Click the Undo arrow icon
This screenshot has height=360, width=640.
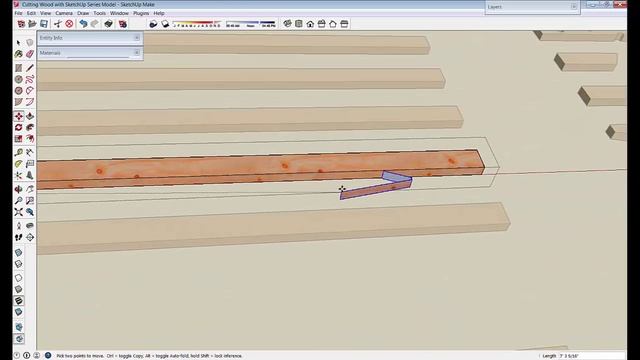(83, 24)
